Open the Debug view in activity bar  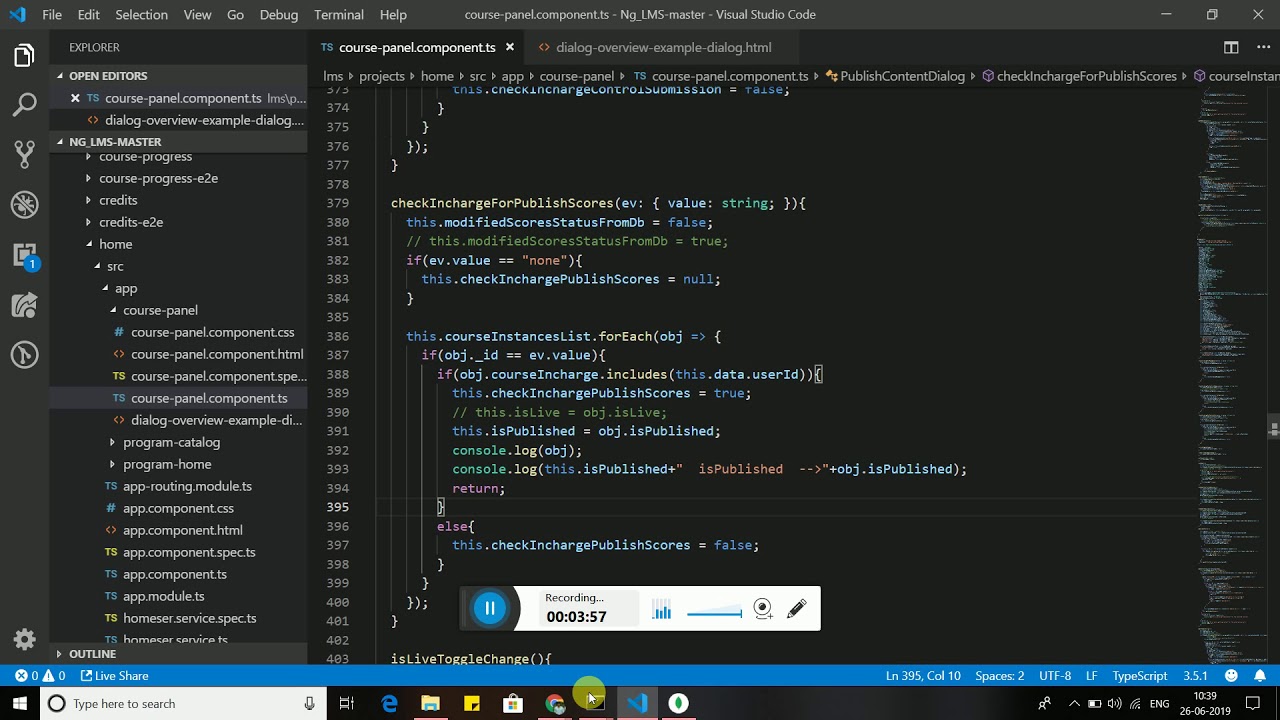[x=24, y=204]
